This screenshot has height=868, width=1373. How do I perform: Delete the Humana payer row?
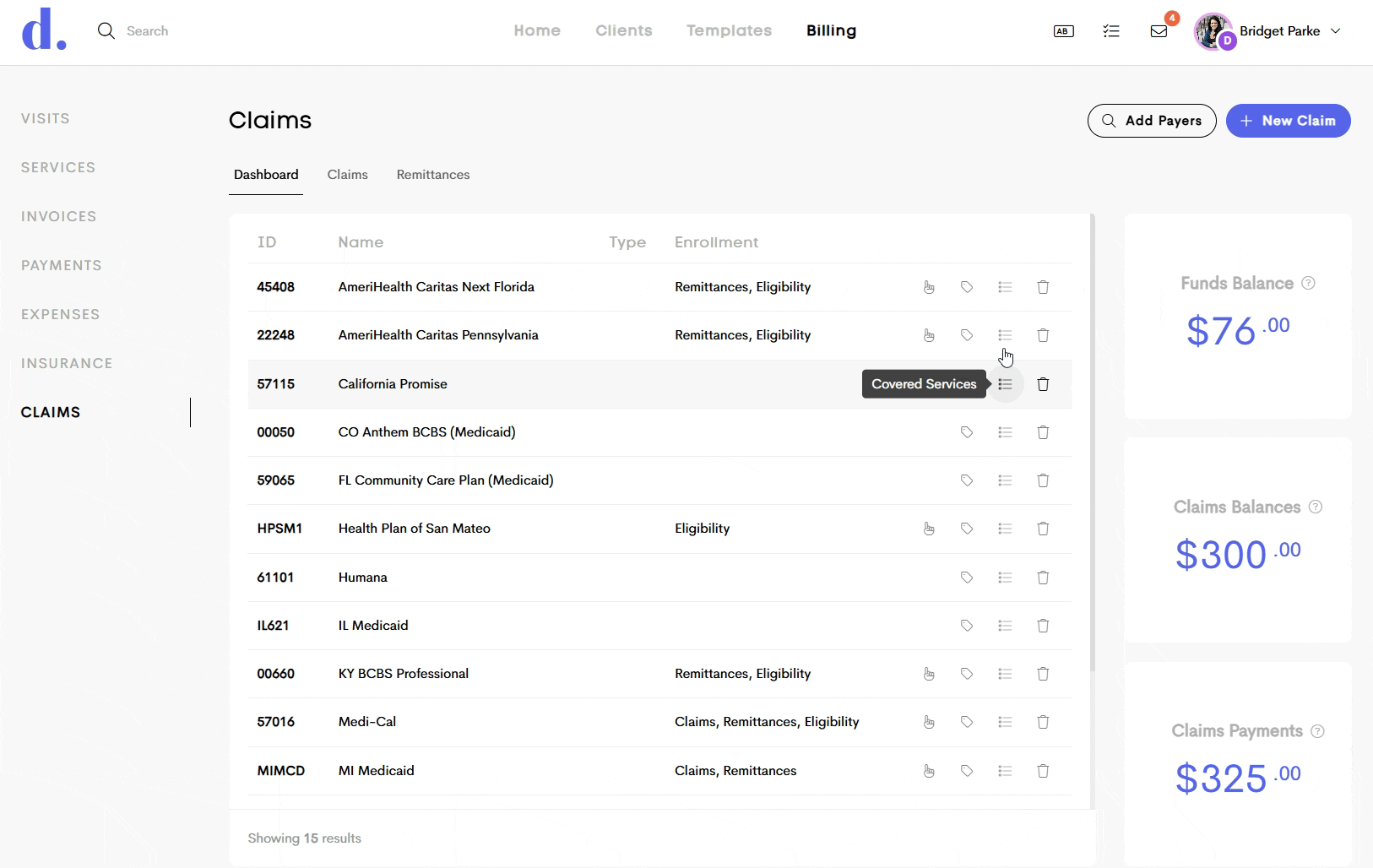[1043, 578]
